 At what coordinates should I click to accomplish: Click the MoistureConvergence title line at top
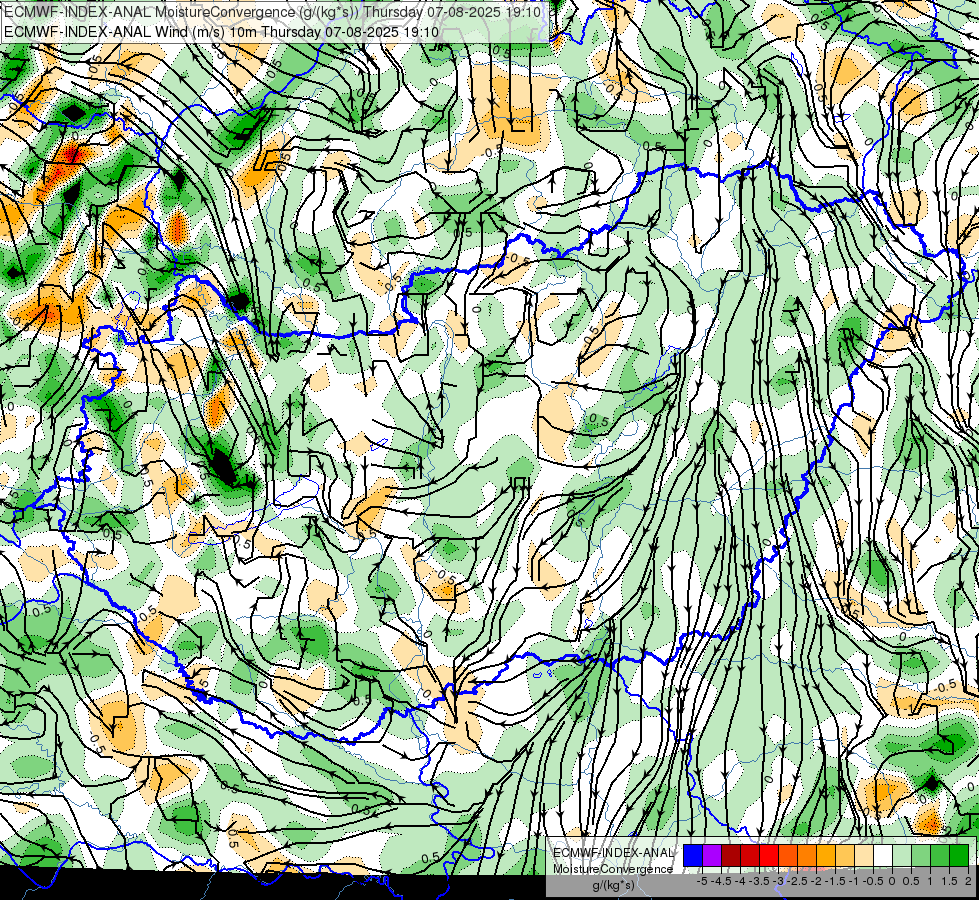pos(272,12)
